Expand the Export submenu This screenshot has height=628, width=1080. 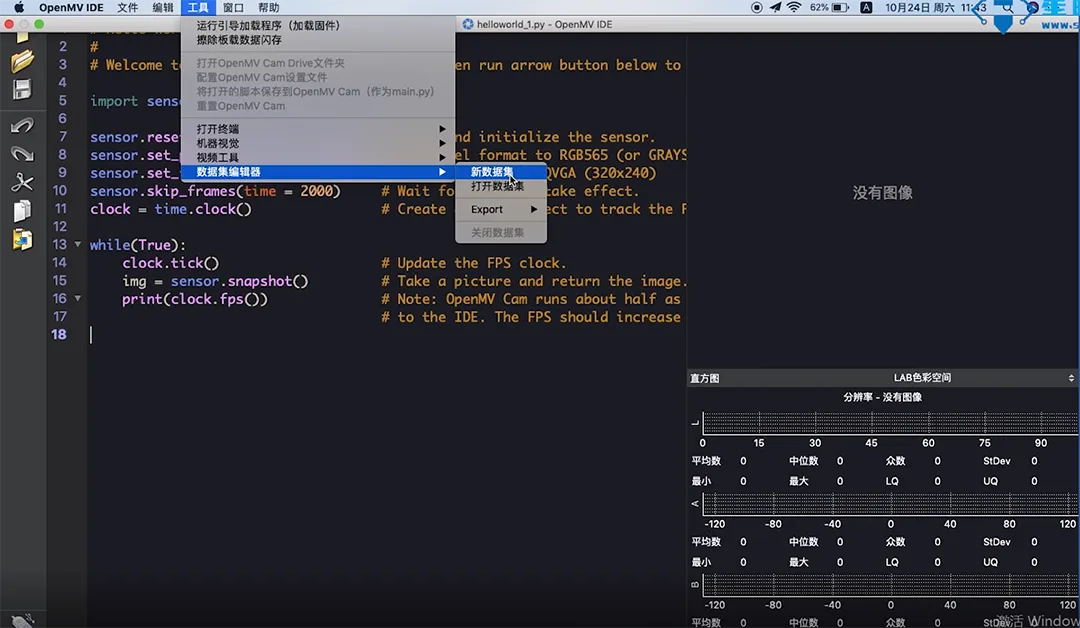501,209
